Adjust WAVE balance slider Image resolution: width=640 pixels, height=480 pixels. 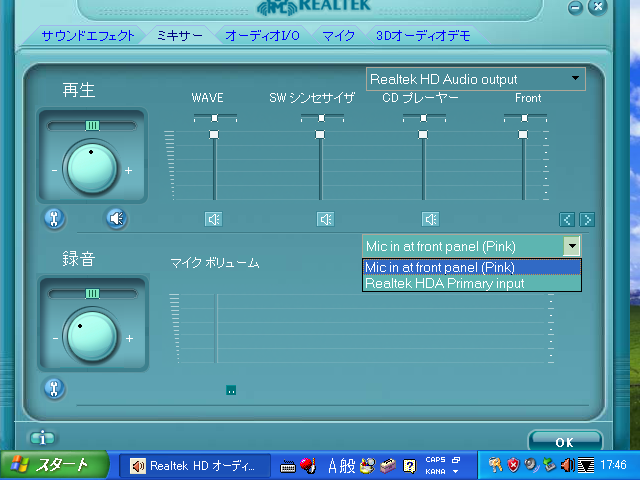click(215, 118)
